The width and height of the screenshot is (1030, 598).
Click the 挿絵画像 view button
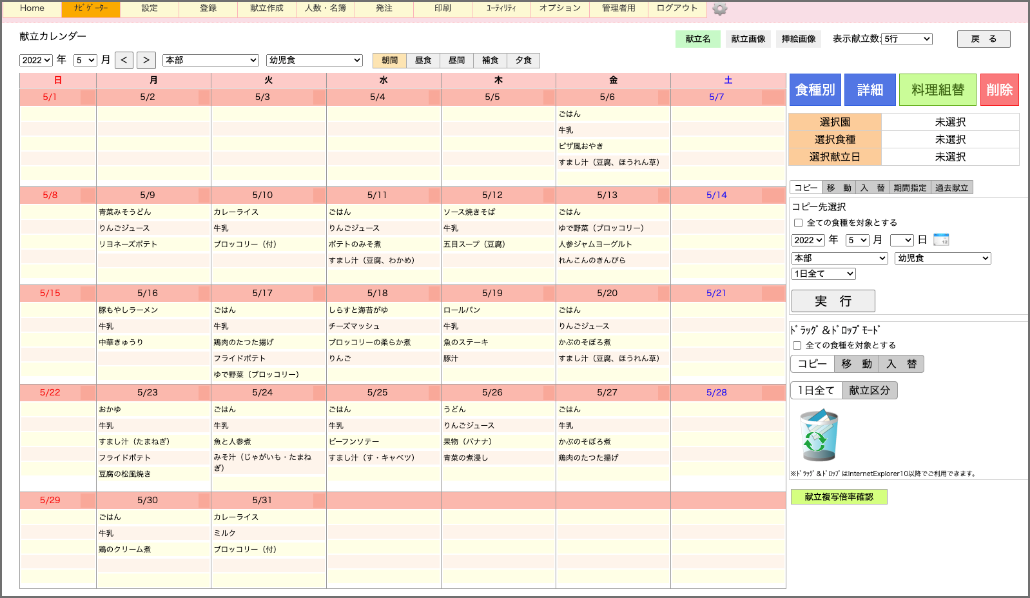[x=799, y=39]
